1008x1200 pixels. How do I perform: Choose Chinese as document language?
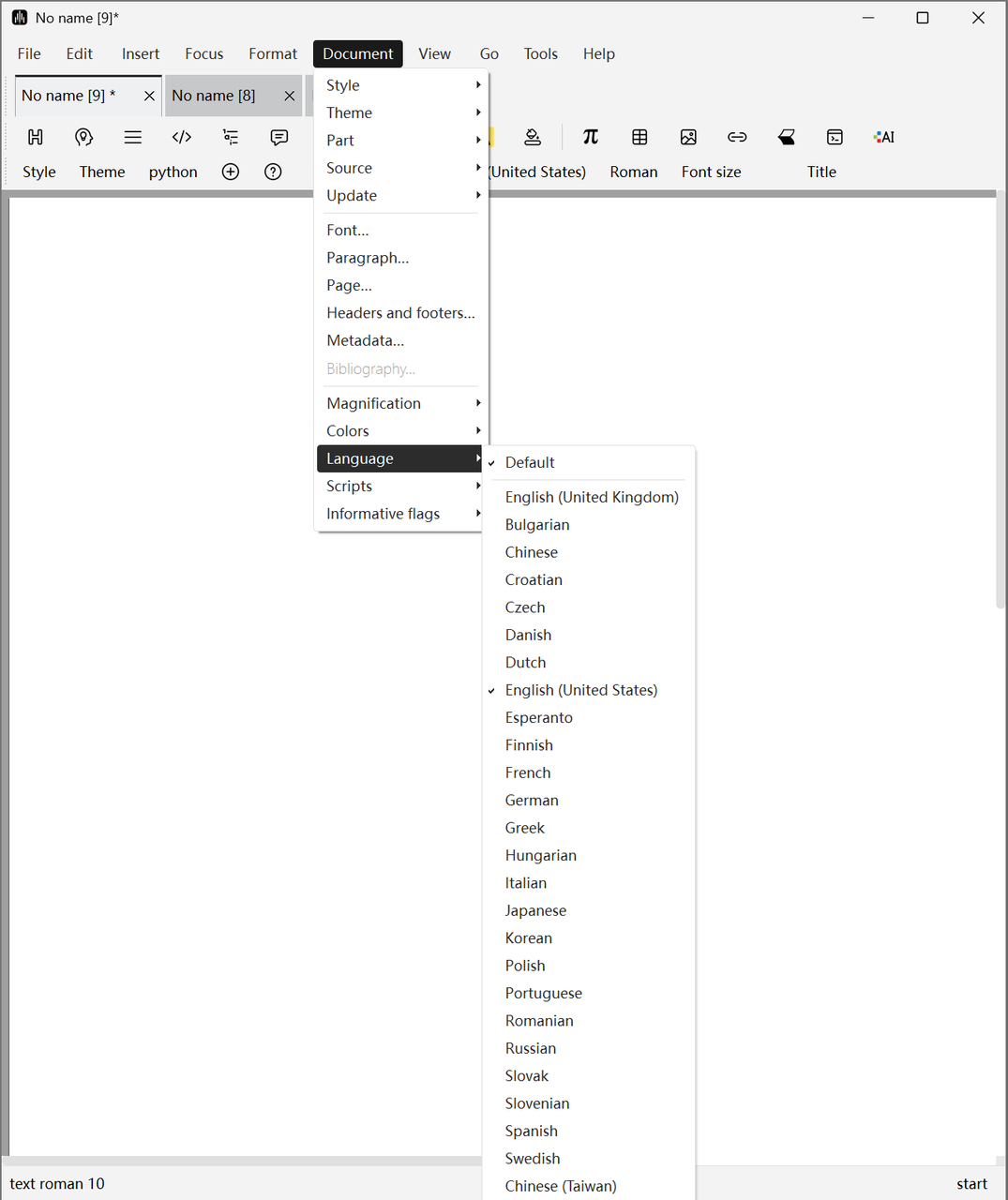point(531,552)
